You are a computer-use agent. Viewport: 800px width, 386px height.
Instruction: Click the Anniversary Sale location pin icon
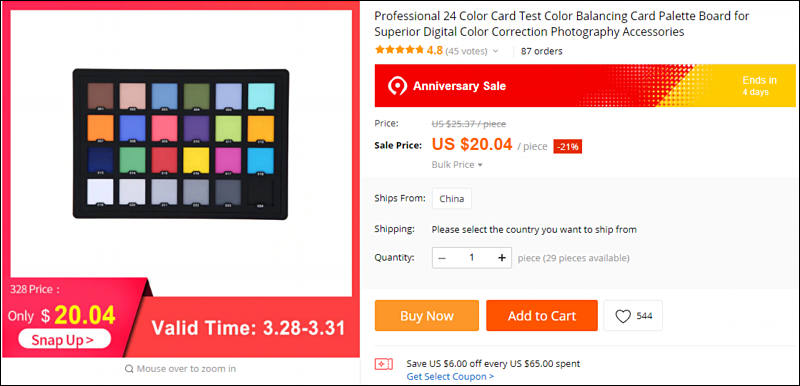point(397,86)
